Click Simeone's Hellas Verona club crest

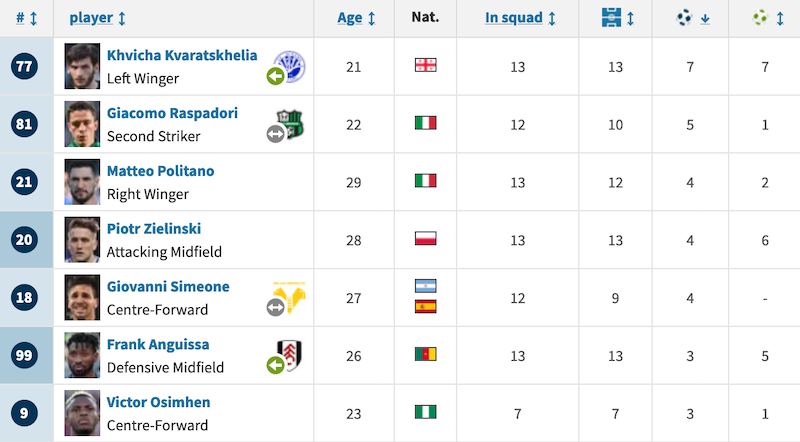click(290, 296)
